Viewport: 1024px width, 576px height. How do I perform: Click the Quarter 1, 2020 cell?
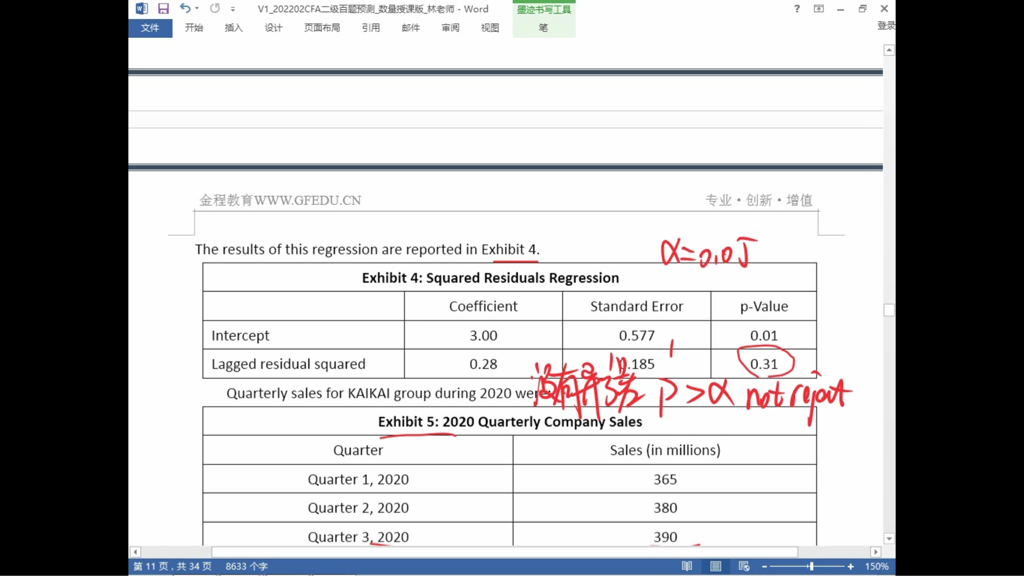click(x=358, y=479)
